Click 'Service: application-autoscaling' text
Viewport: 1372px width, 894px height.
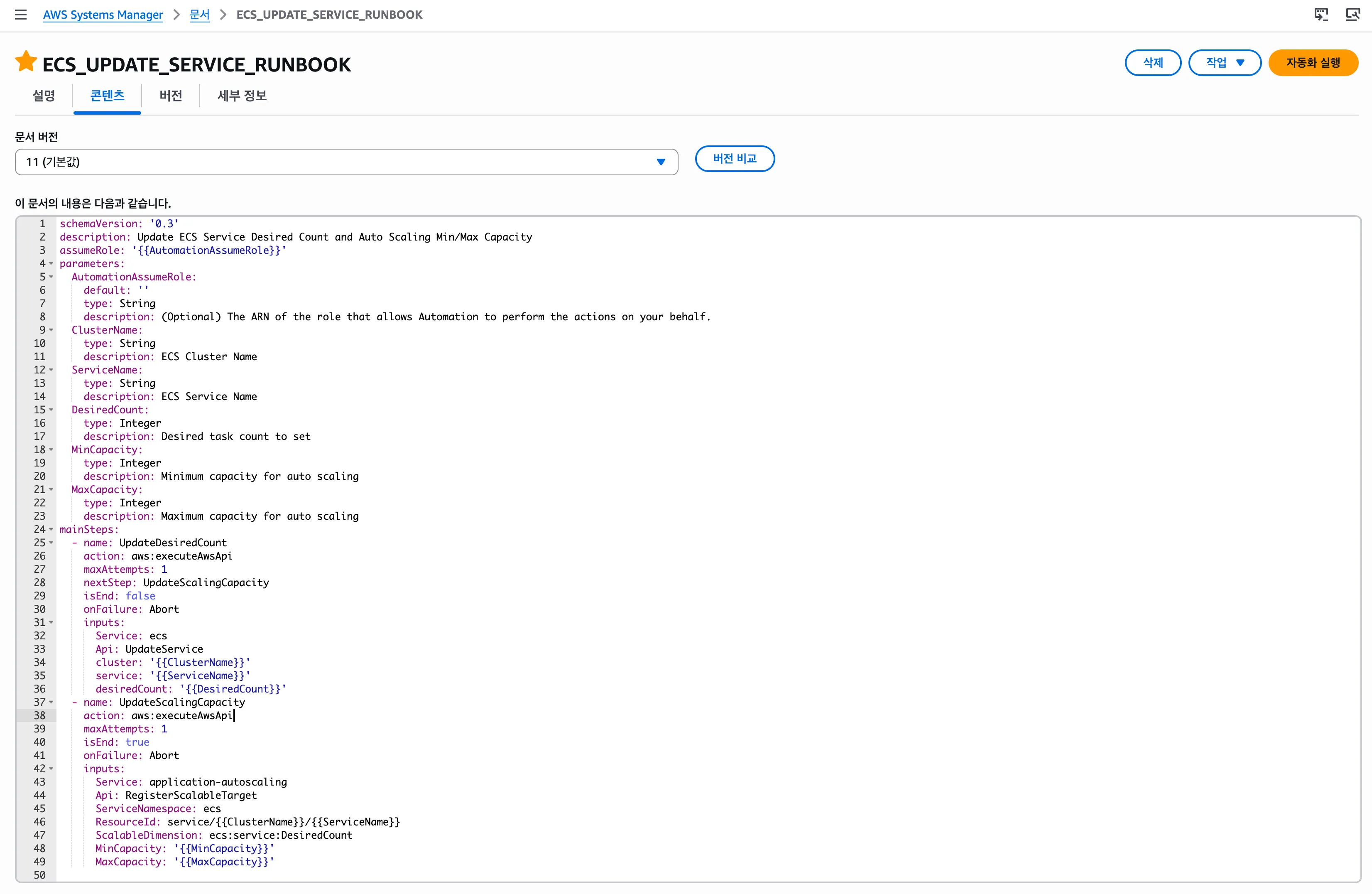[x=191, y=782]
